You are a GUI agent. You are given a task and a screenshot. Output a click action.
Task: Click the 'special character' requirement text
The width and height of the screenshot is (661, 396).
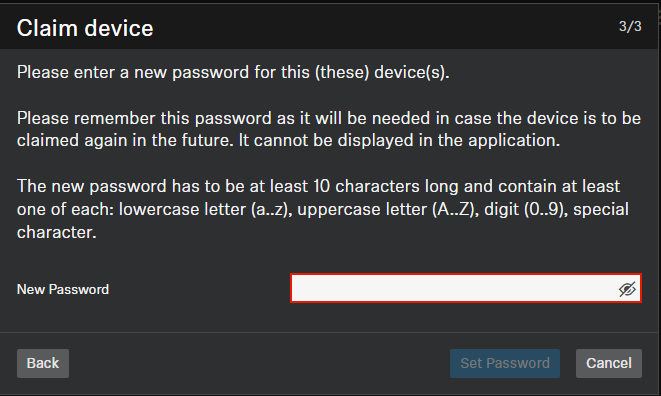(323, 221)
